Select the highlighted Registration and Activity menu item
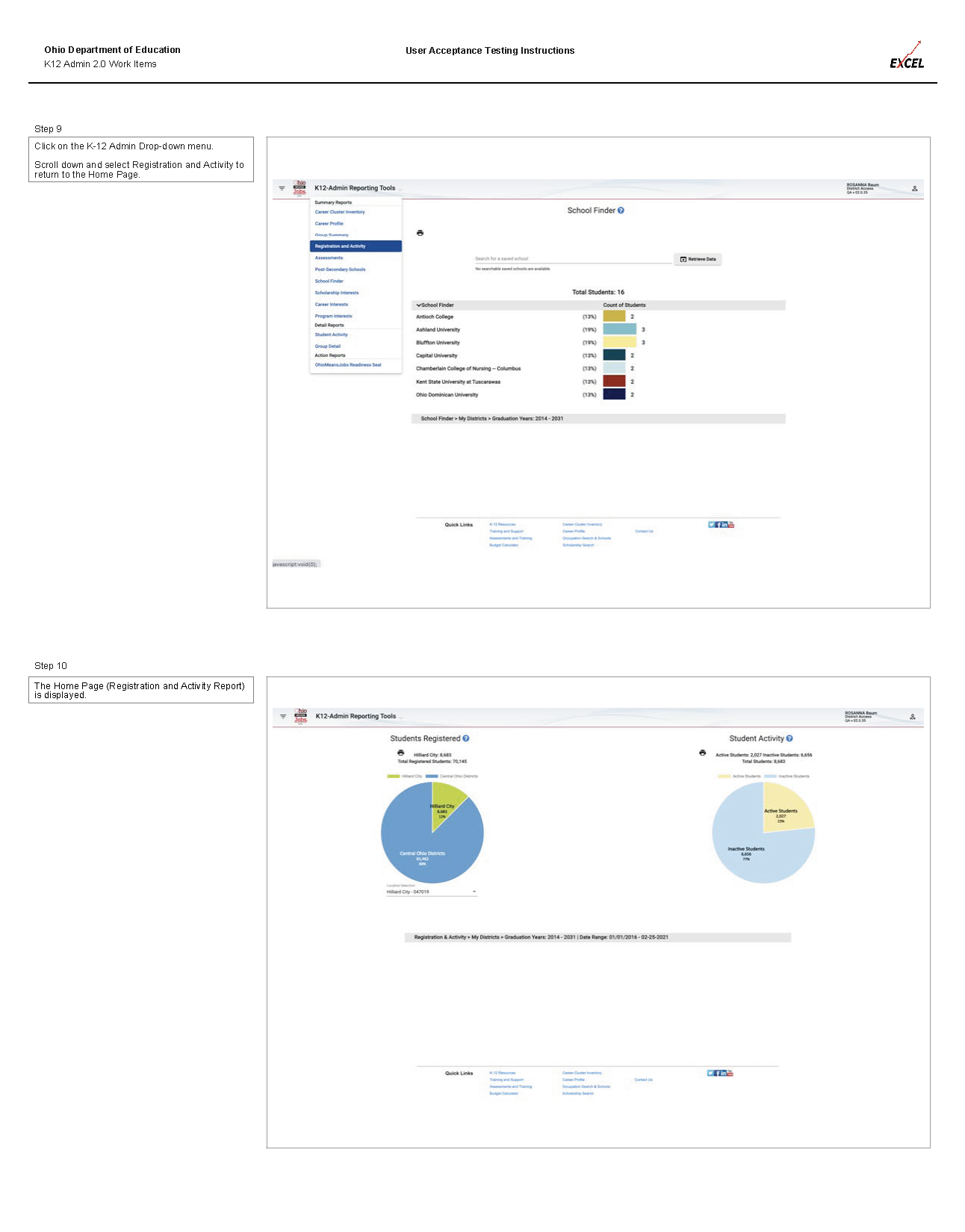 (x=356, y=246)
